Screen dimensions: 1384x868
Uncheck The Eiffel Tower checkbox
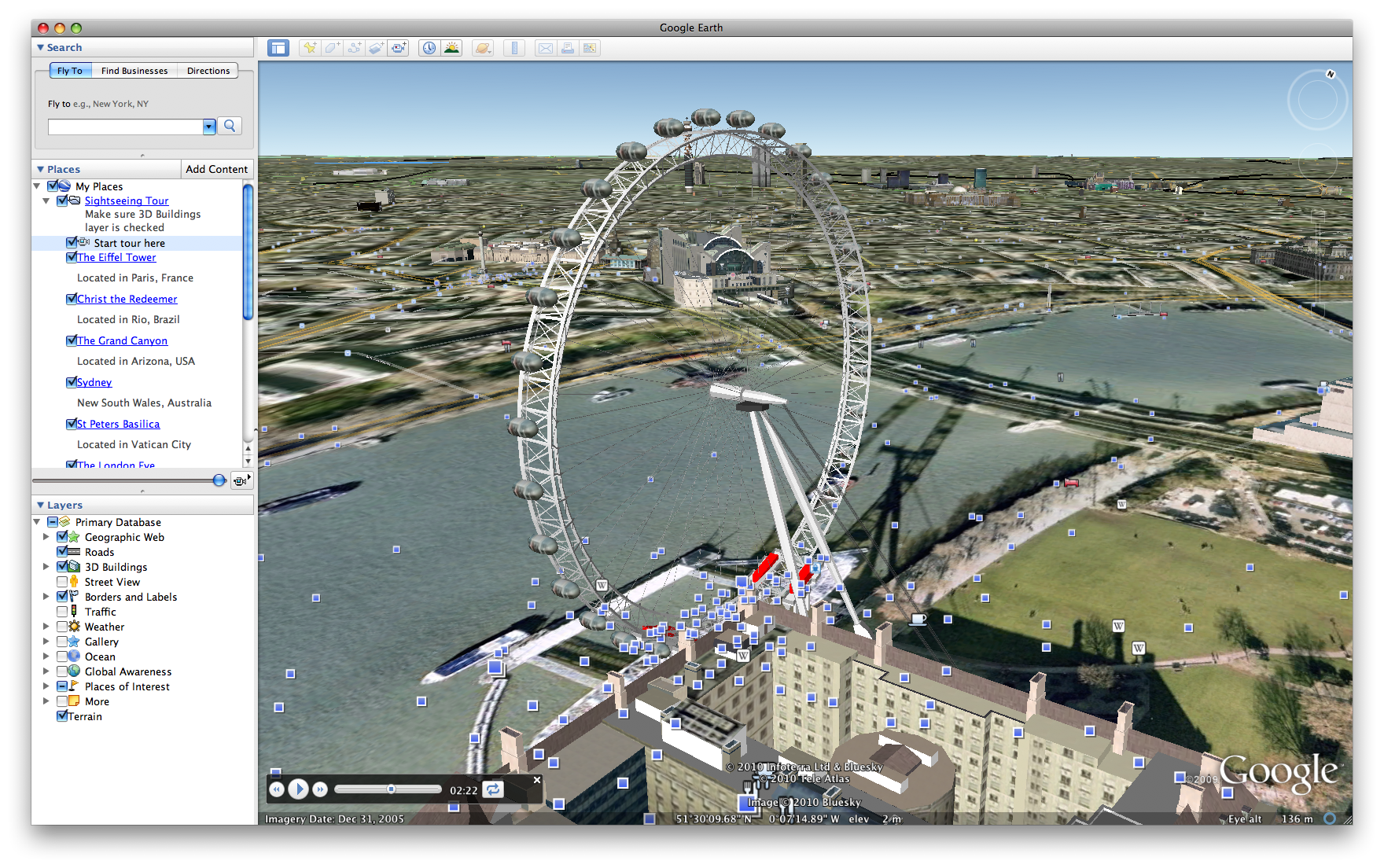coord(72,257)
